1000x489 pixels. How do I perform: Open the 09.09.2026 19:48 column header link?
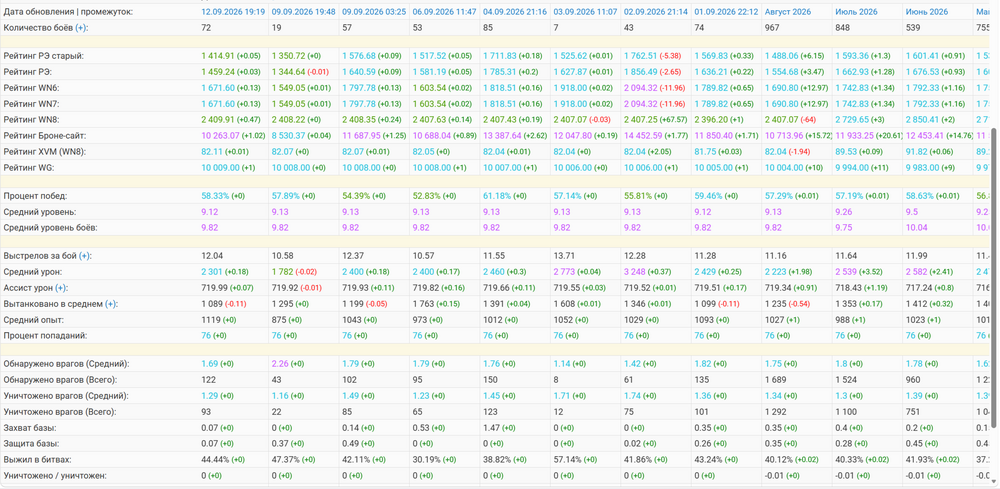[x=304, y=11]
